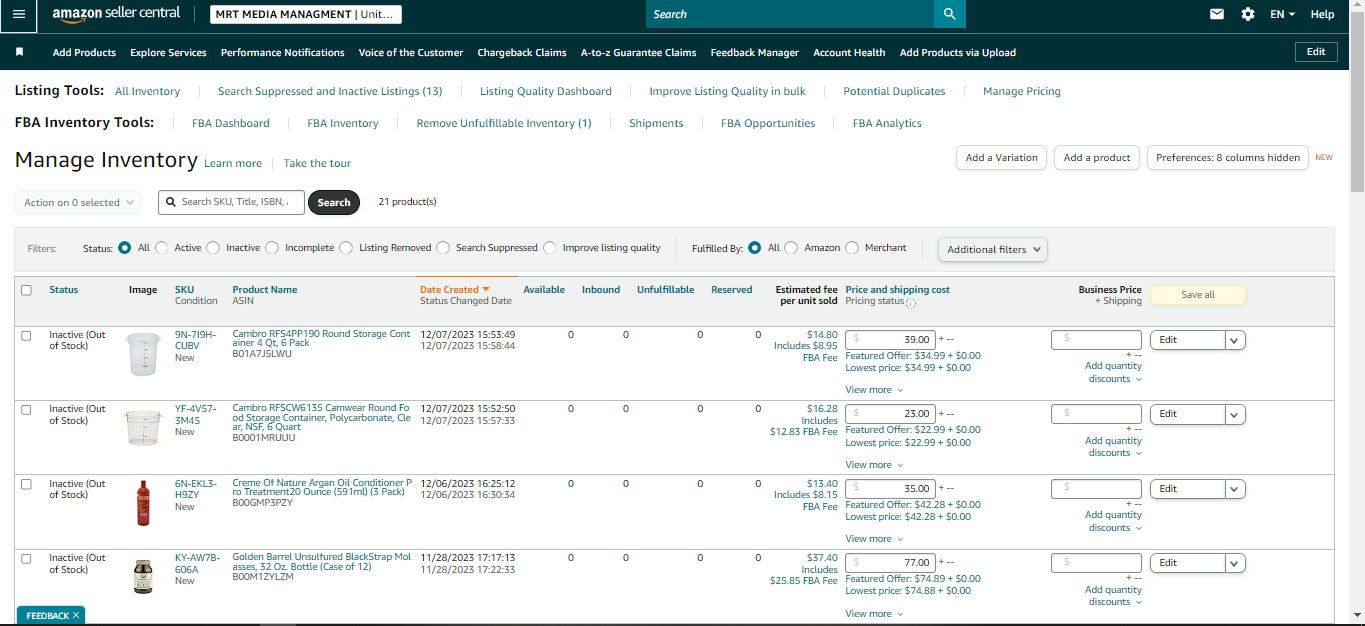The width and height of the screenshot is (1365, 626).
Task: Open Explore Services menu item
Action: (x=168, y=52)
